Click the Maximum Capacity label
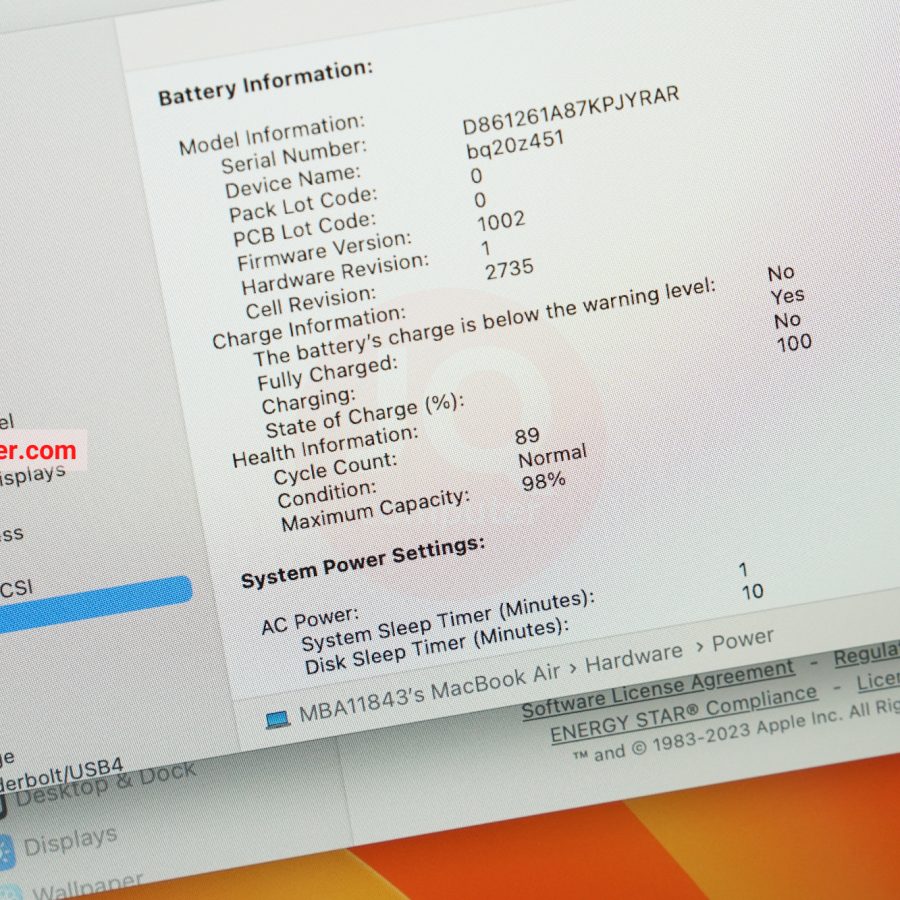The image size is (900, 900). coord(375,510)
